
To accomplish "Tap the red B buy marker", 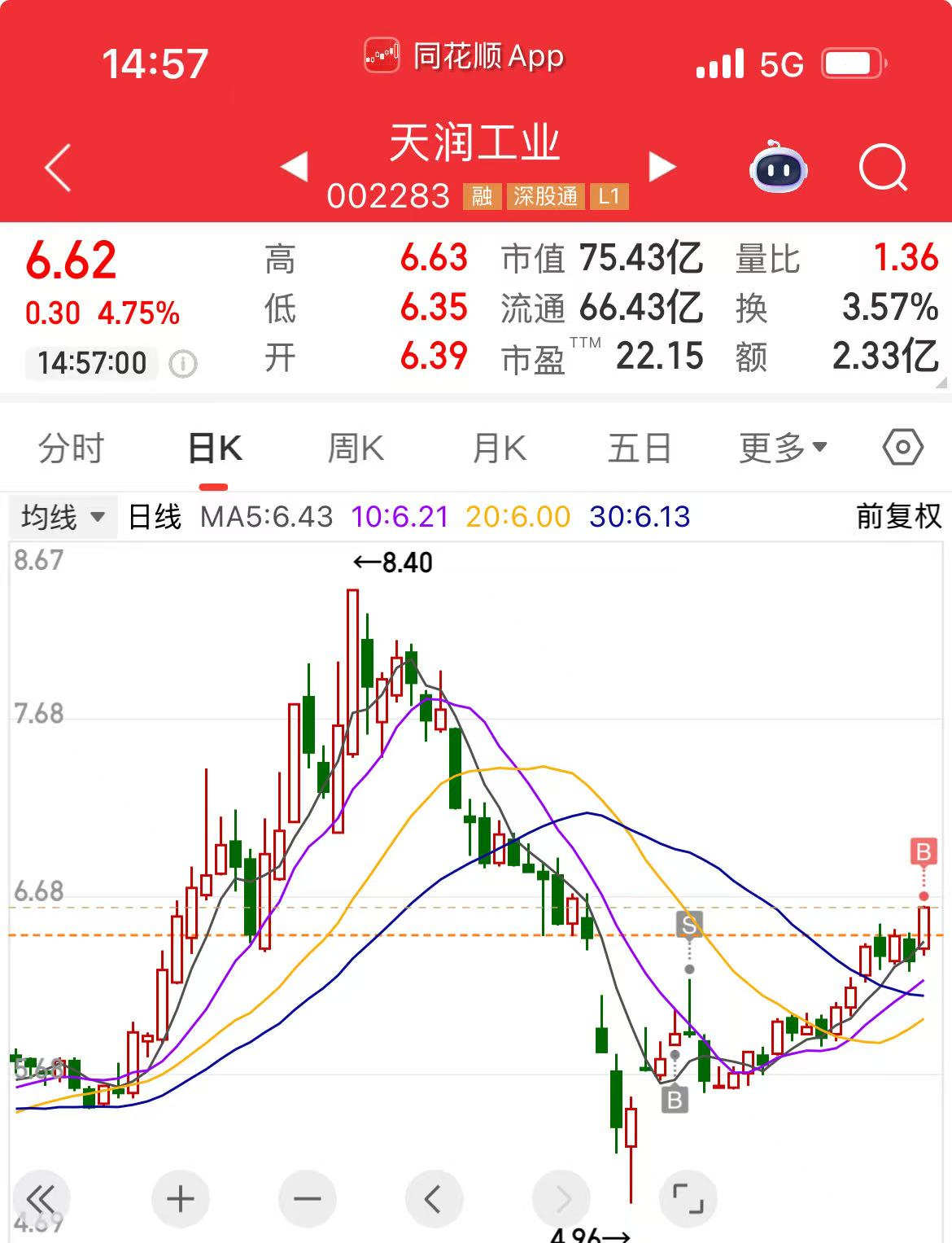I will tap(924, 852).
